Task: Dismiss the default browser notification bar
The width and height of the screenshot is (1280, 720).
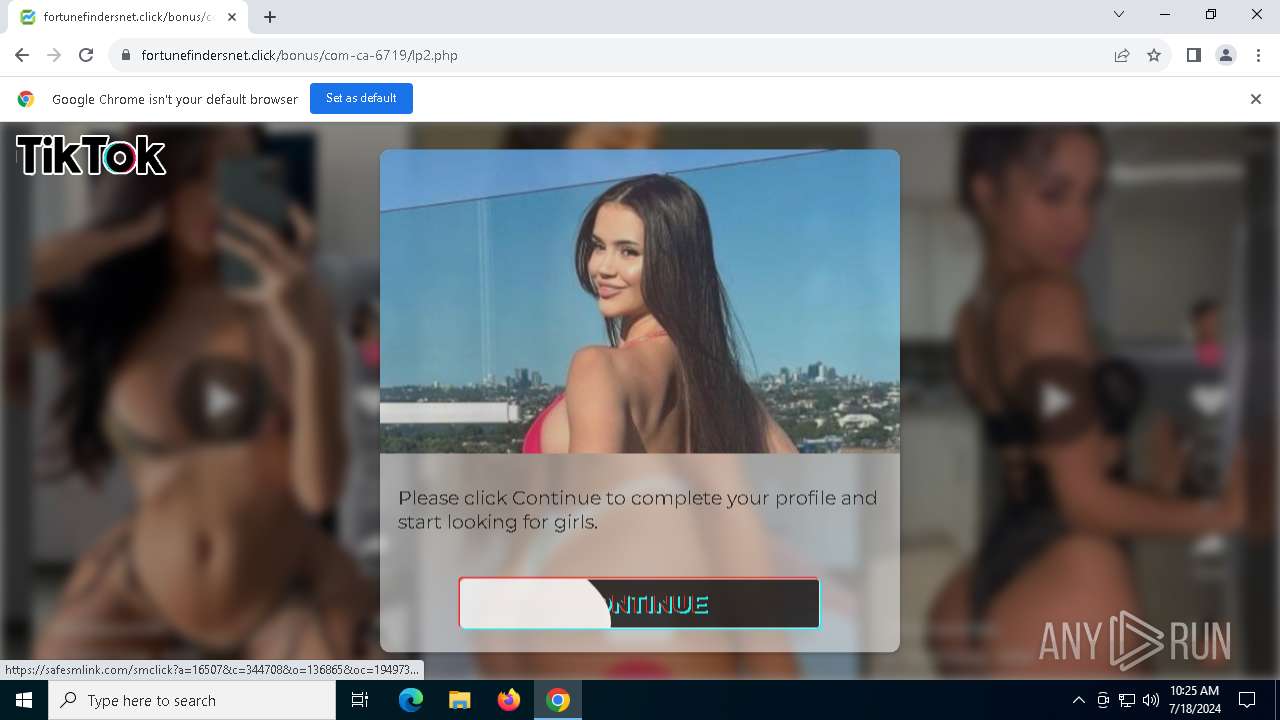Action: coord(1256,99)
